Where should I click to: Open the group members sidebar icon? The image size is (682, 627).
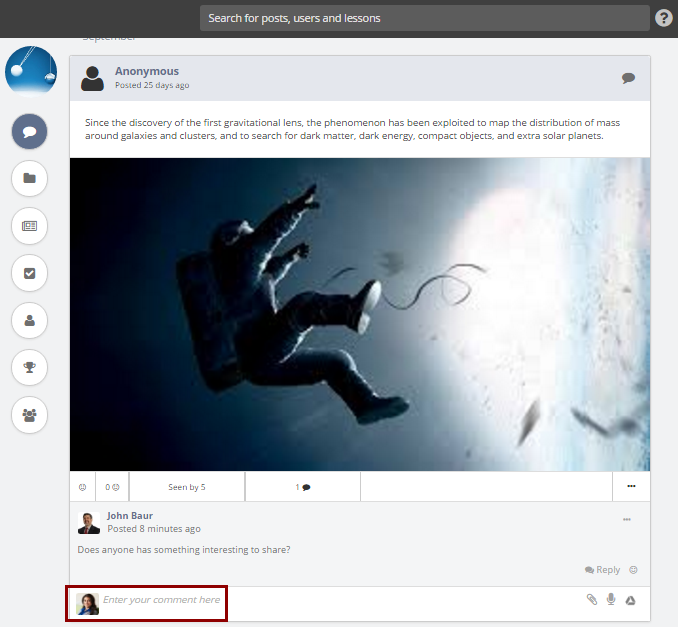29,415
